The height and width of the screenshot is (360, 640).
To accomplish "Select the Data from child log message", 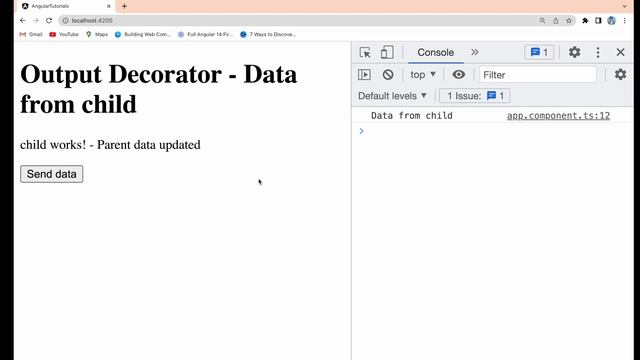I will tap(411, 116).
